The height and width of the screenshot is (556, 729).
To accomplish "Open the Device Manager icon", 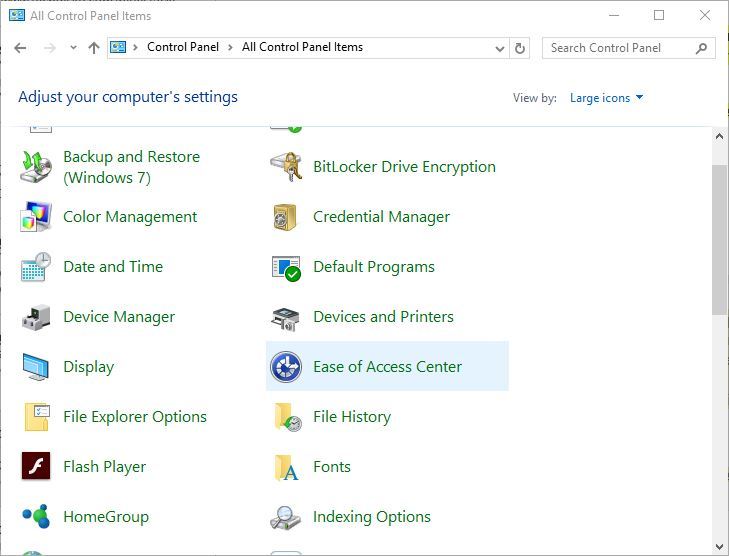I will [x=36, y=317].
